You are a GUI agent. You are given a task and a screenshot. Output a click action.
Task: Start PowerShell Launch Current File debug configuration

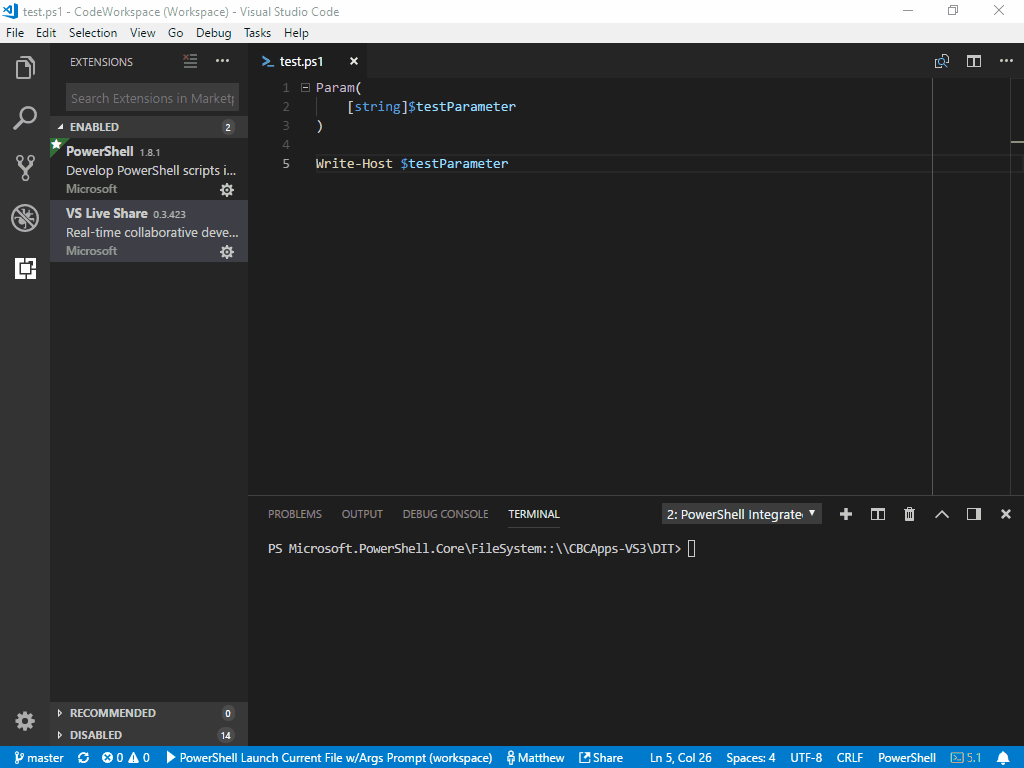click(329, 758)
